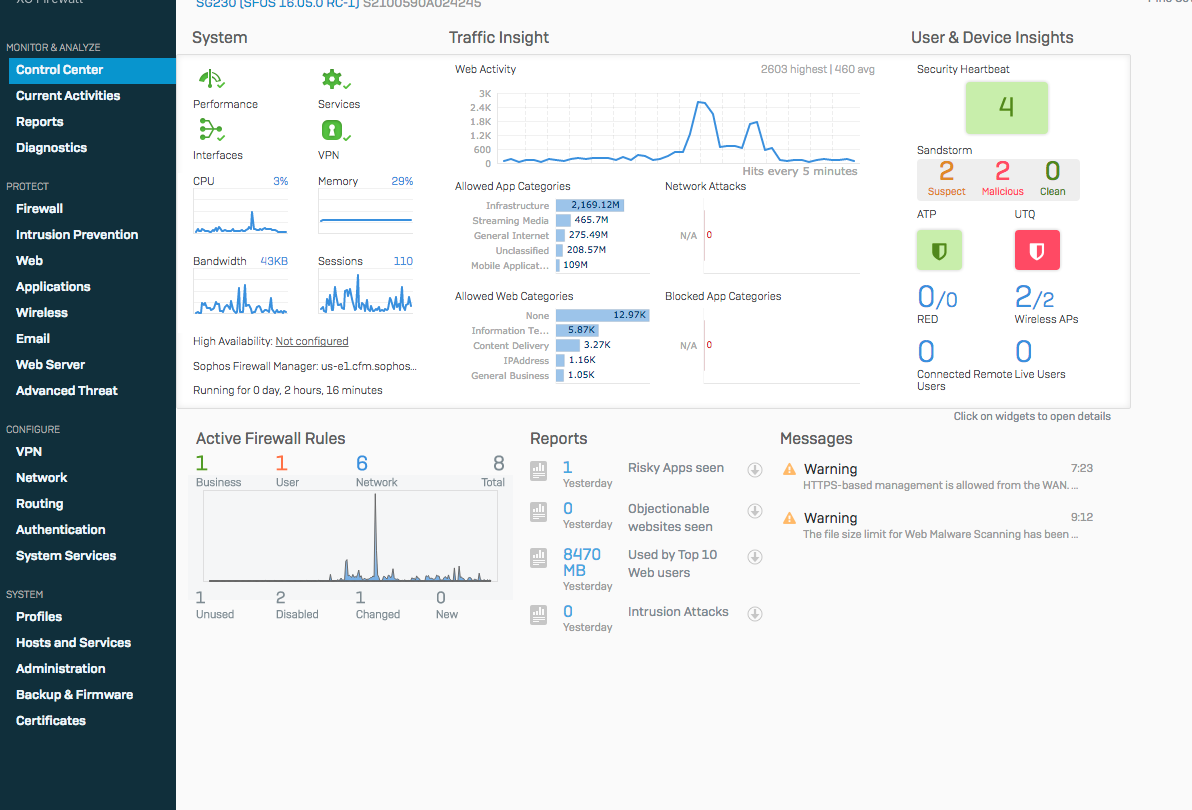Click the Unused firewall rules count
Image resolution: width=1192 pixels, height=810 pixels.
tap(201, 598)
